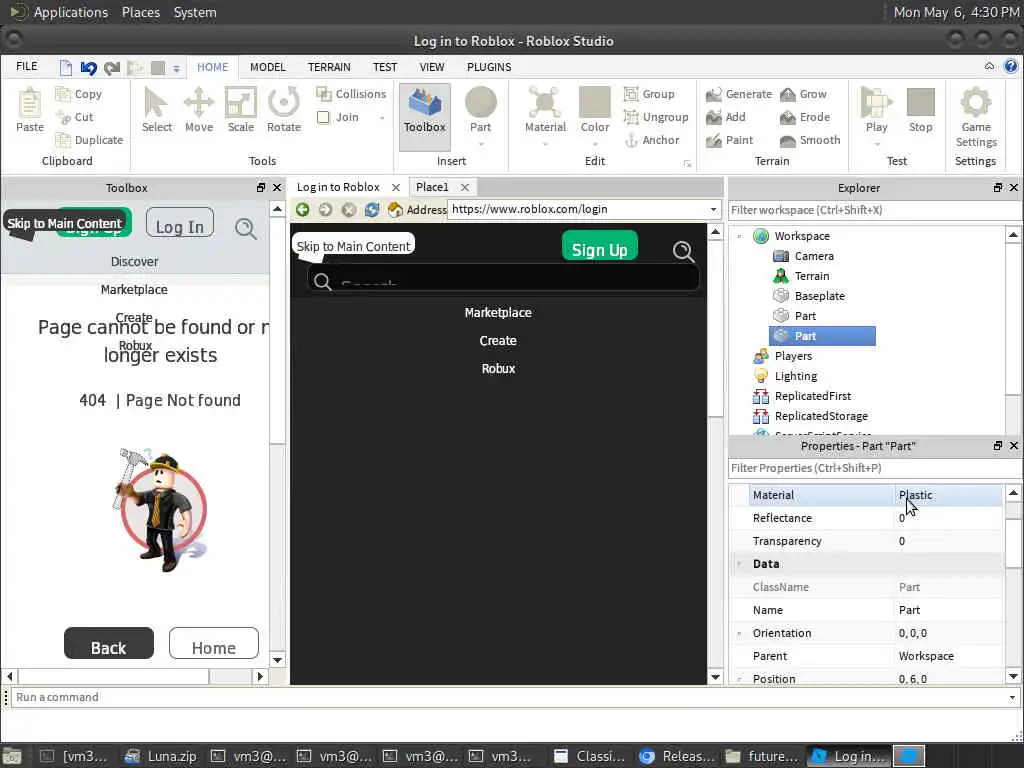Collapse the Data properties section
The height and width of the screenshot is (768, 1024).
[x=739, y=564]
